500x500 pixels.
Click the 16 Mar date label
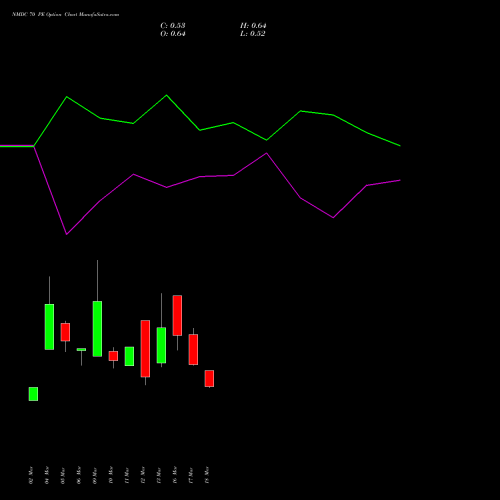pos(175,475)
